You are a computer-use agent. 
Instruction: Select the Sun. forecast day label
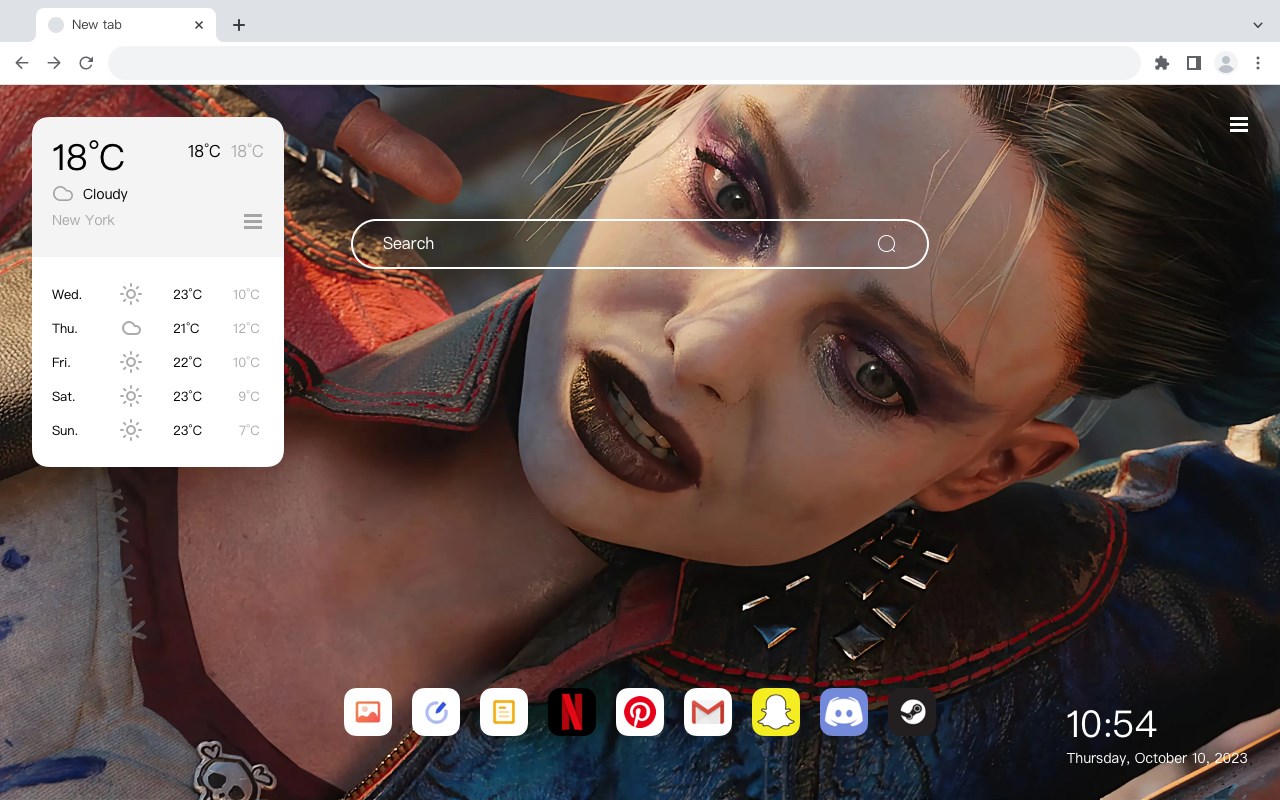point(65,430)
